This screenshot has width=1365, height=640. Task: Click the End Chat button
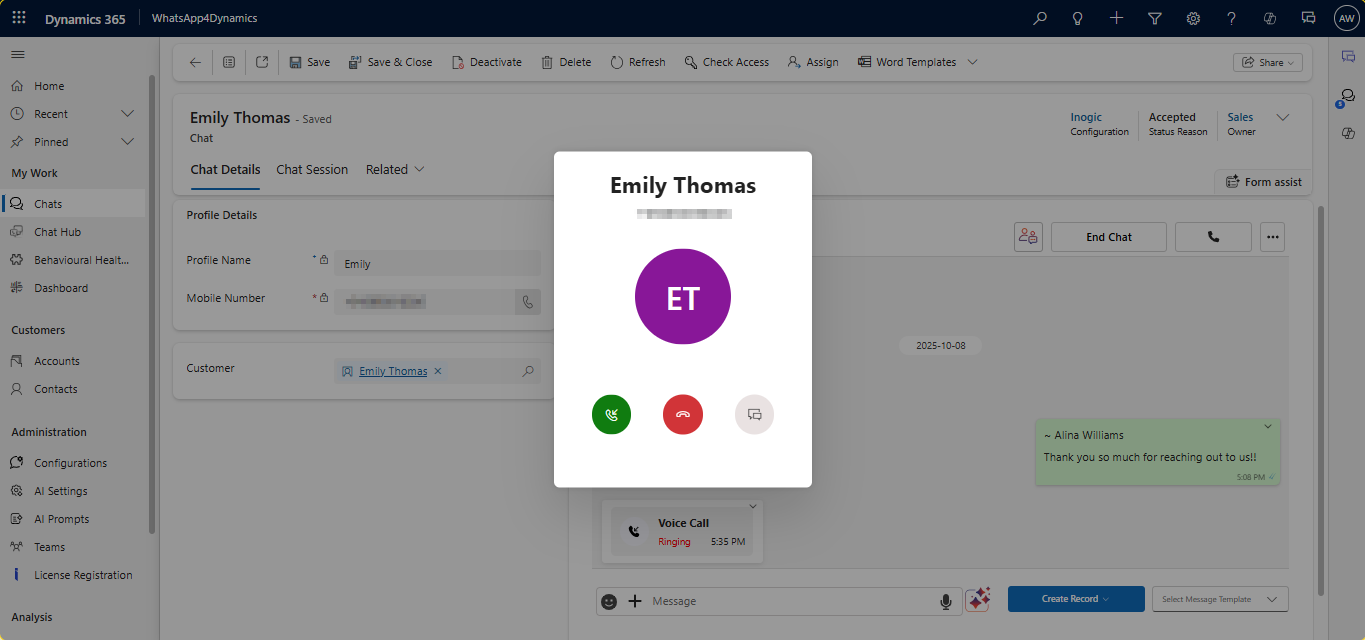[x=1109, y=237]
